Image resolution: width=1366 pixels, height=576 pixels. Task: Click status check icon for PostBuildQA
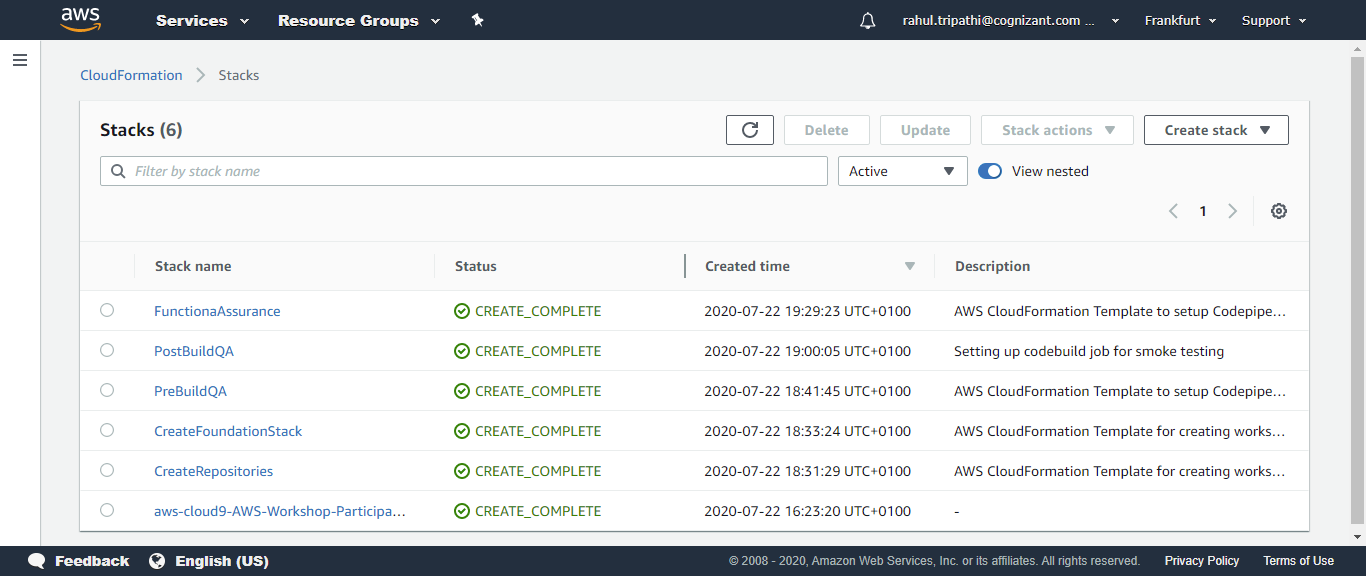pyautogui.click(x=462, y=351)
